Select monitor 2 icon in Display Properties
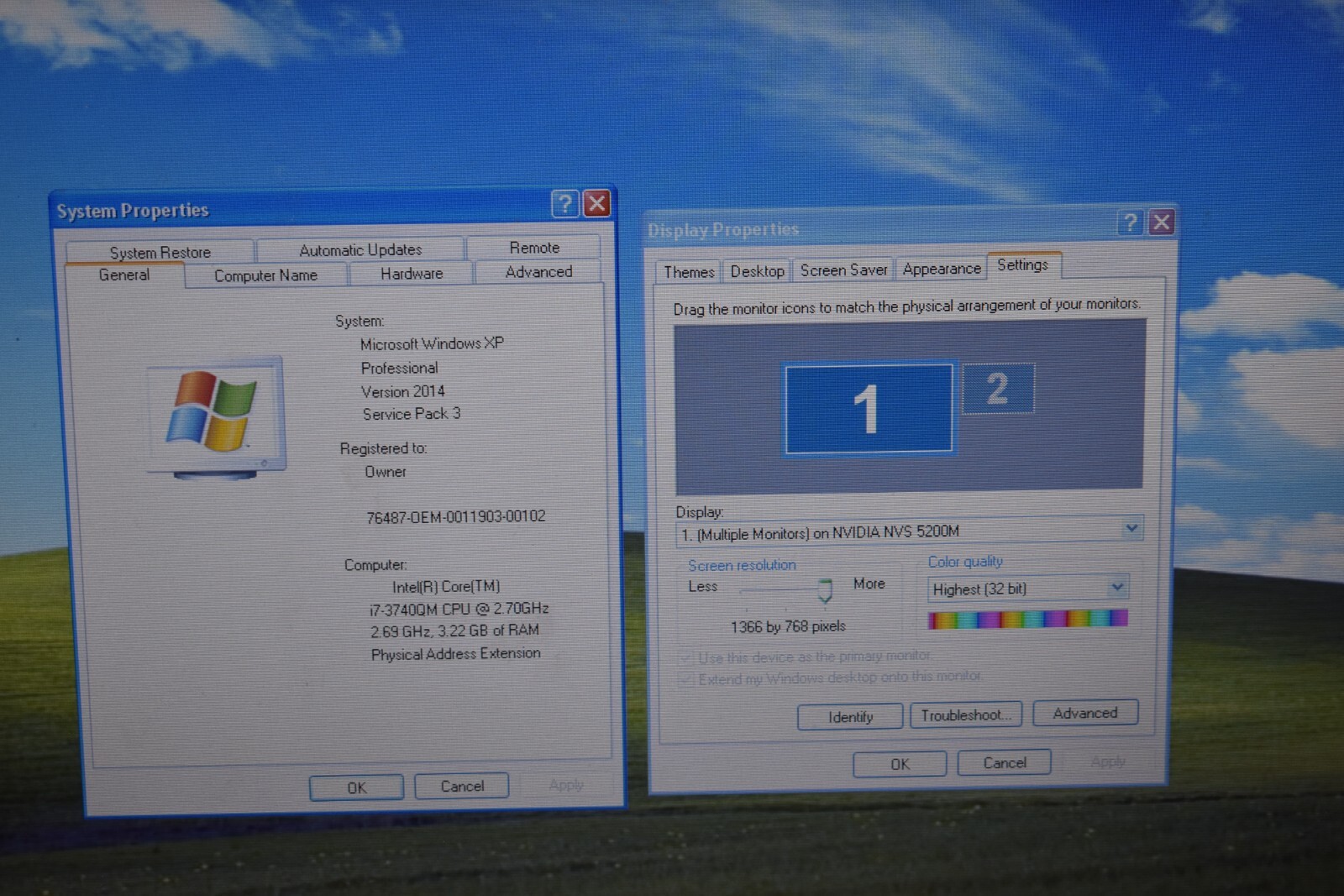 click(x=998, y=388)
